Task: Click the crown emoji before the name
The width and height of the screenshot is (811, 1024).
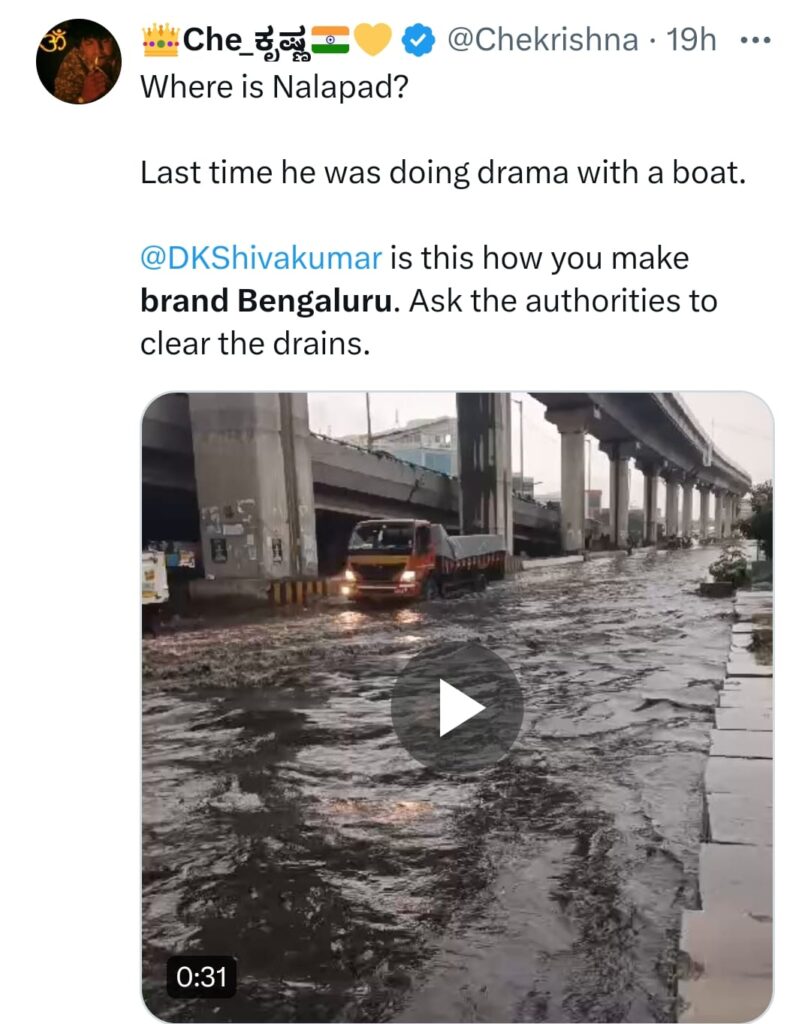Action: pos(160,40)
